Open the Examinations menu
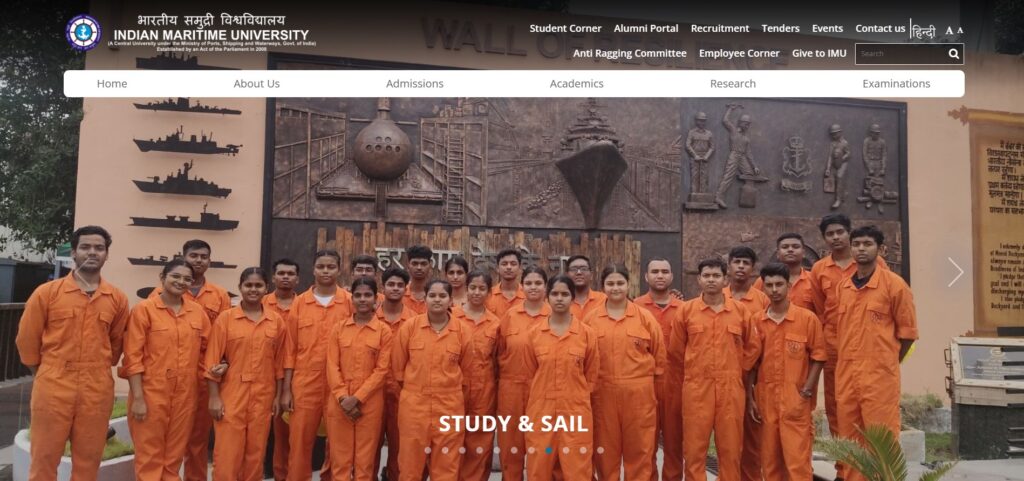This screenshot has width=1024, height=481. click(896, 84)
